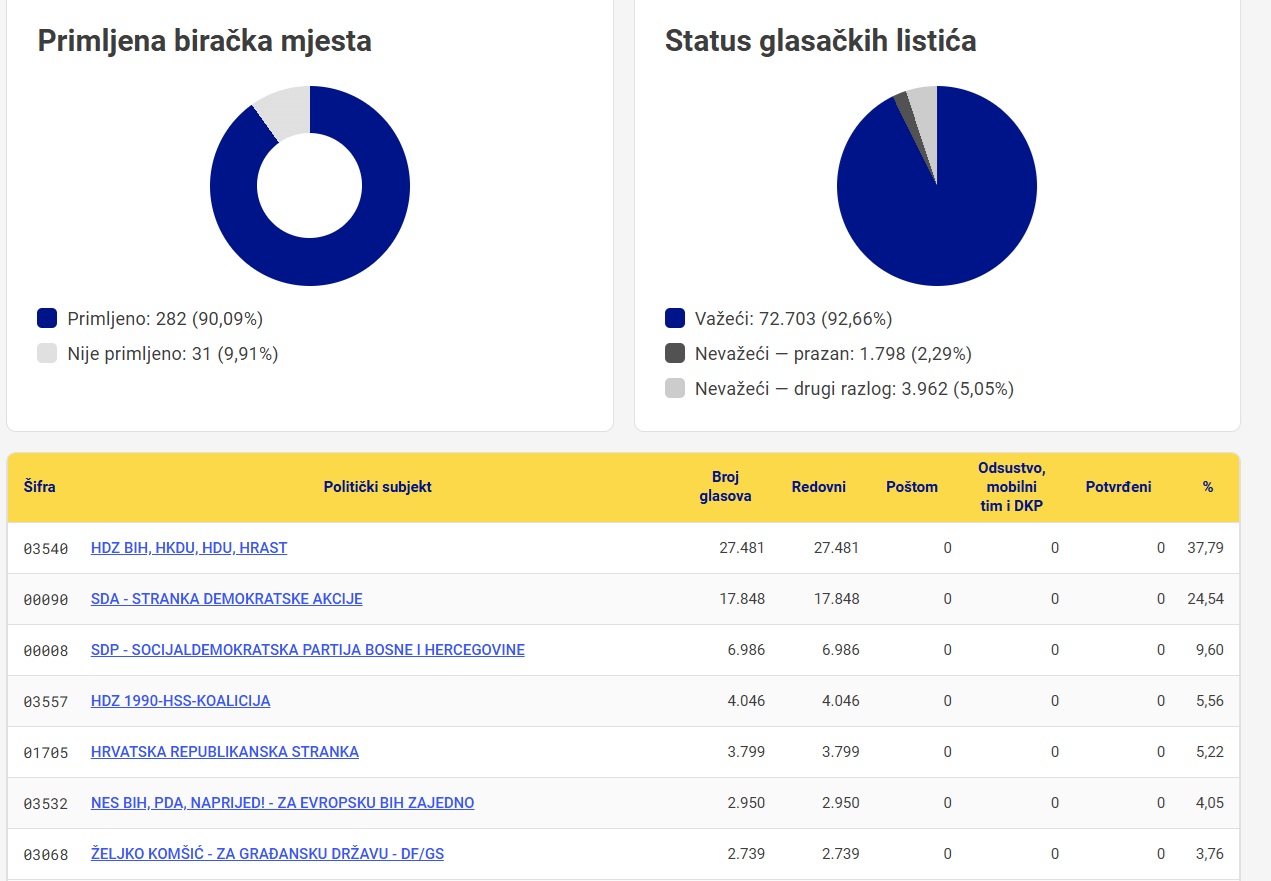1271x881 pixels.
Task: Click the Nevažeći — drugi razlog swatch
Action: pos(675,388)
